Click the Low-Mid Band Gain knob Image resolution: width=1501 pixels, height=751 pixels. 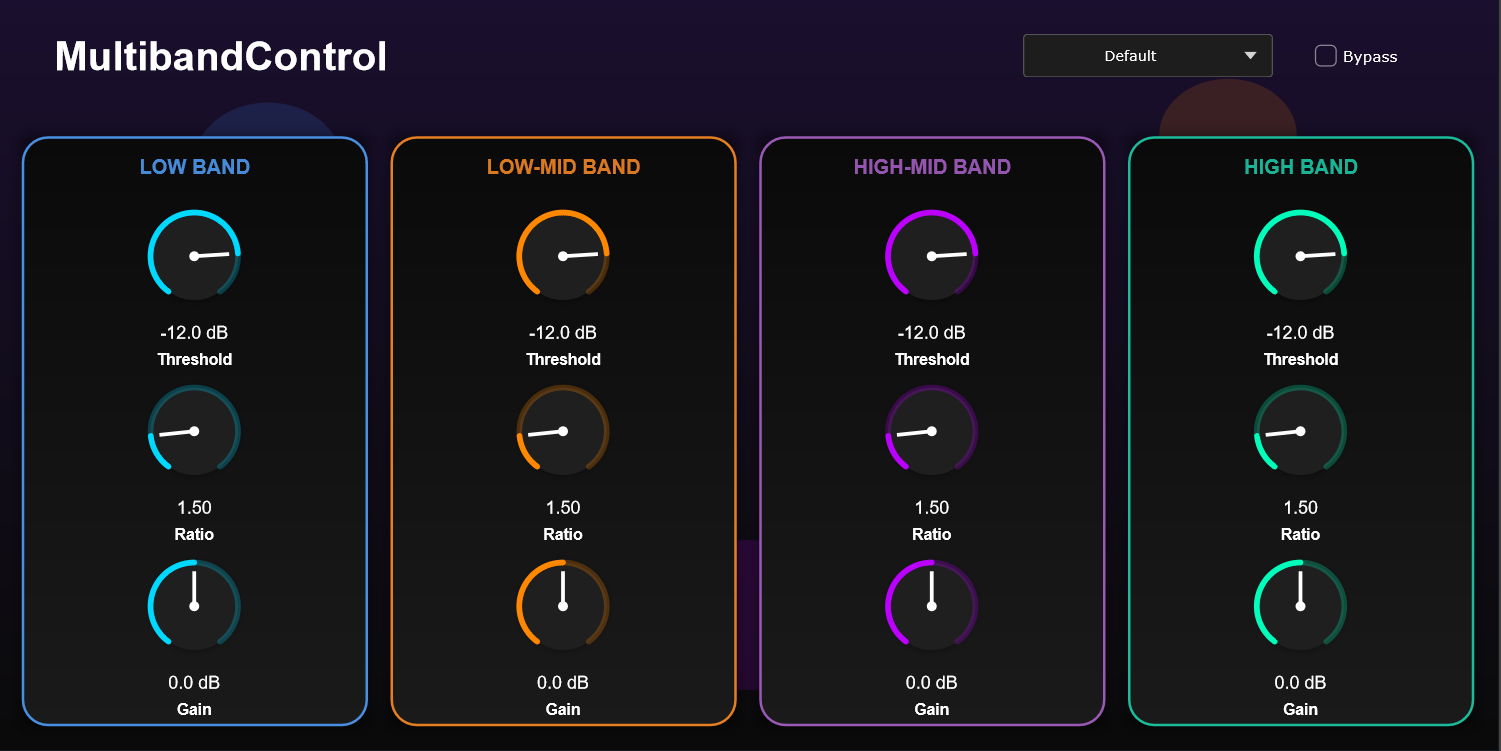coord(563,606)
